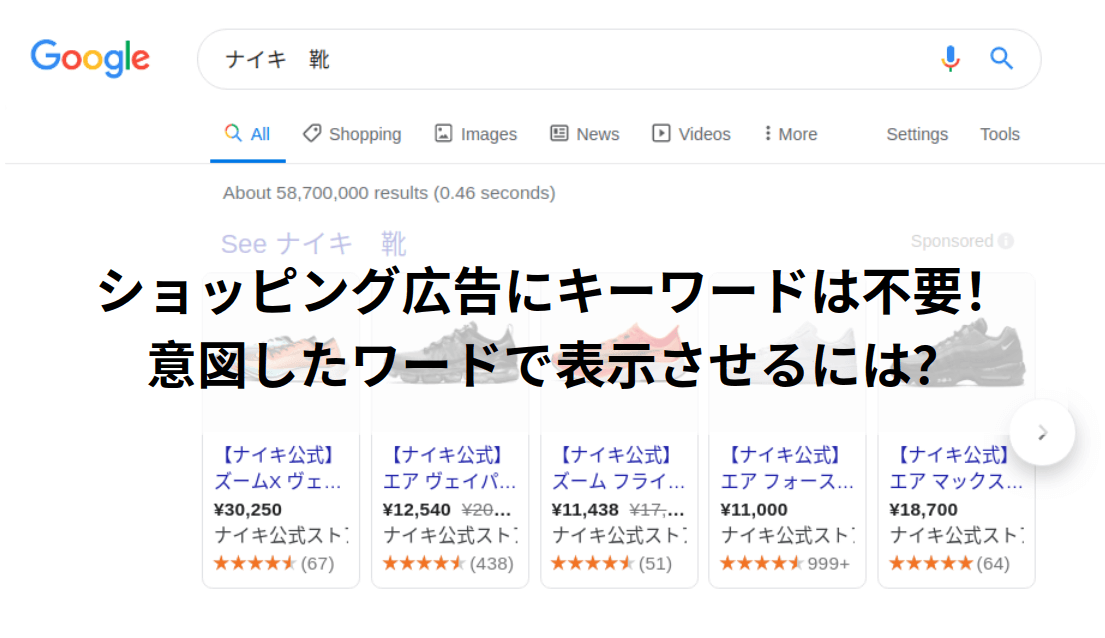Open the ズームX product listing for ¥30,250
1105x638 pixels.
pos(279,481)
